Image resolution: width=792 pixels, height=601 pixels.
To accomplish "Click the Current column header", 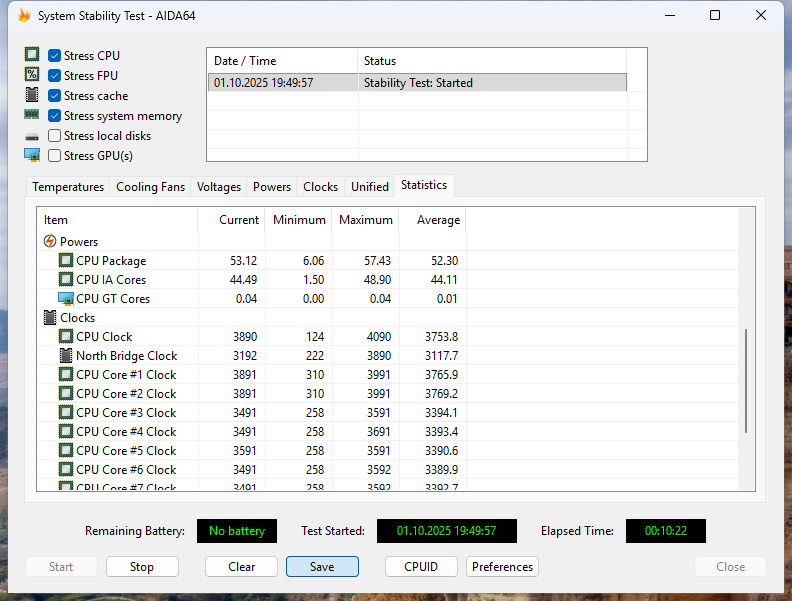I will click(231, 220).
